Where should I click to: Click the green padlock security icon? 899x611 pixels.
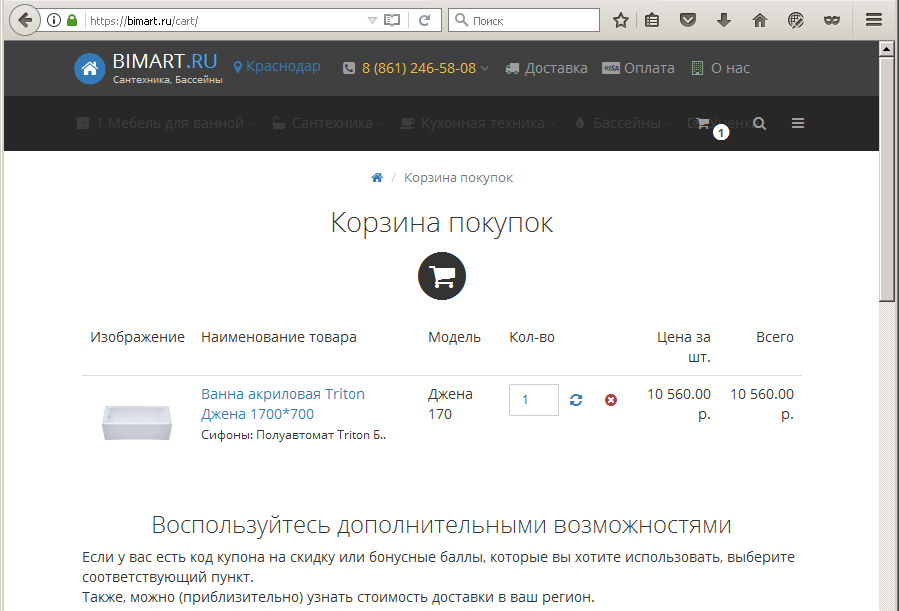[72, 21]
